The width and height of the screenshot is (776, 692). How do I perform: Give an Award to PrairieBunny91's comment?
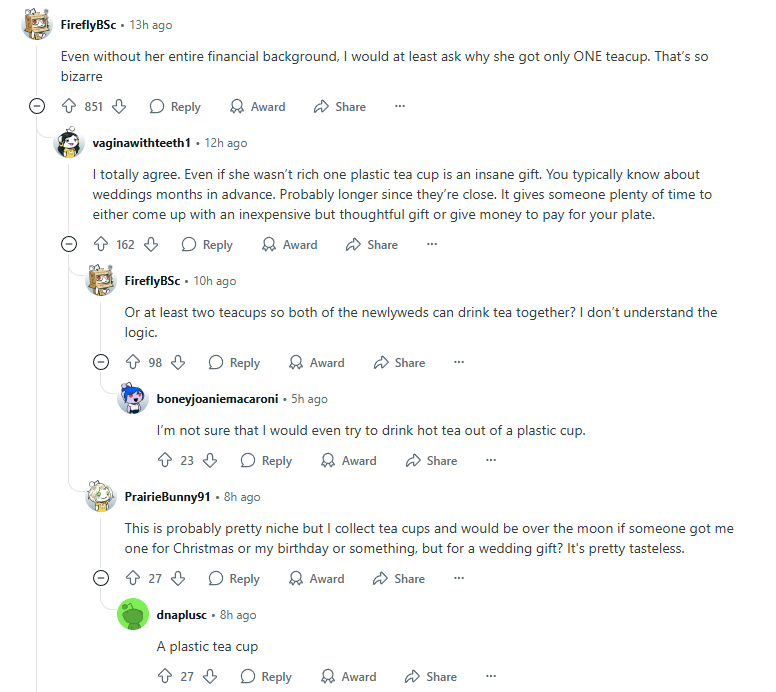coord(316,578)
